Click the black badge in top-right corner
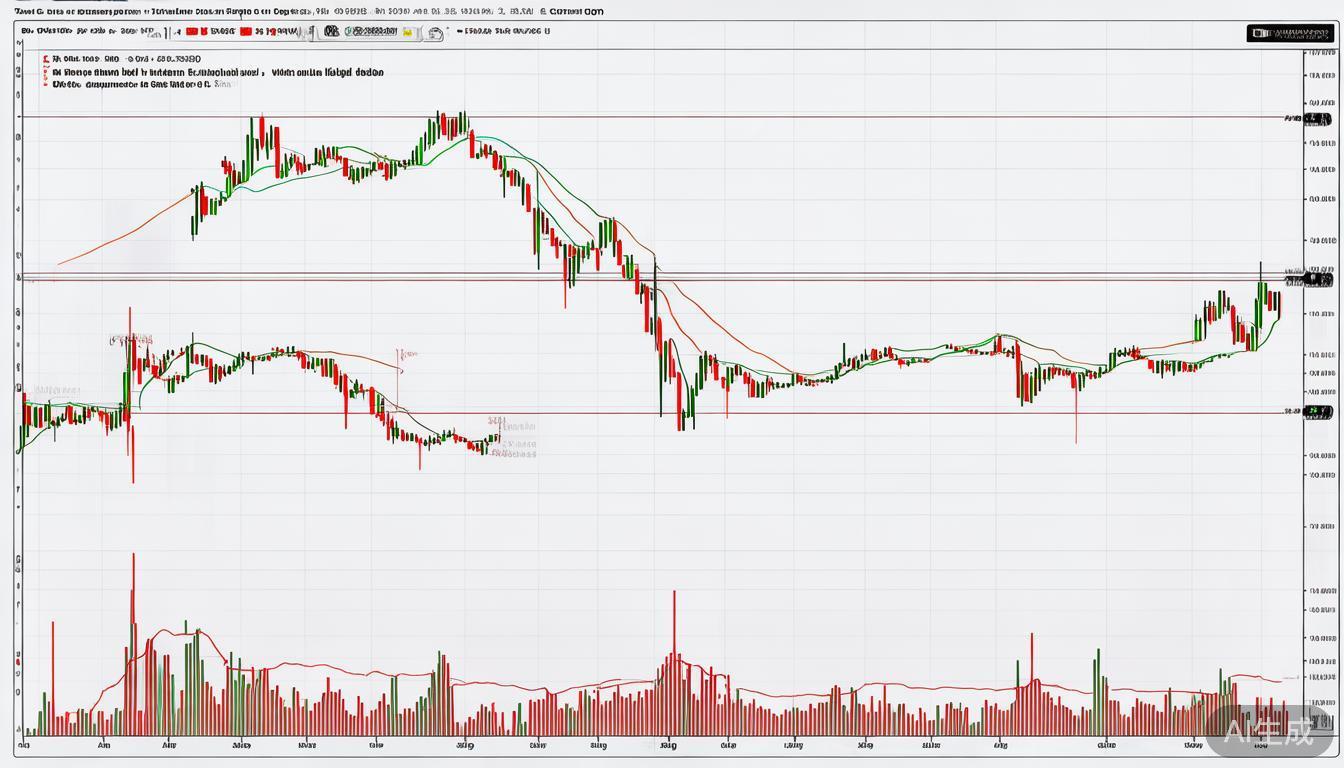This screenshot has width=1344, height=768. click(1289, 33)
